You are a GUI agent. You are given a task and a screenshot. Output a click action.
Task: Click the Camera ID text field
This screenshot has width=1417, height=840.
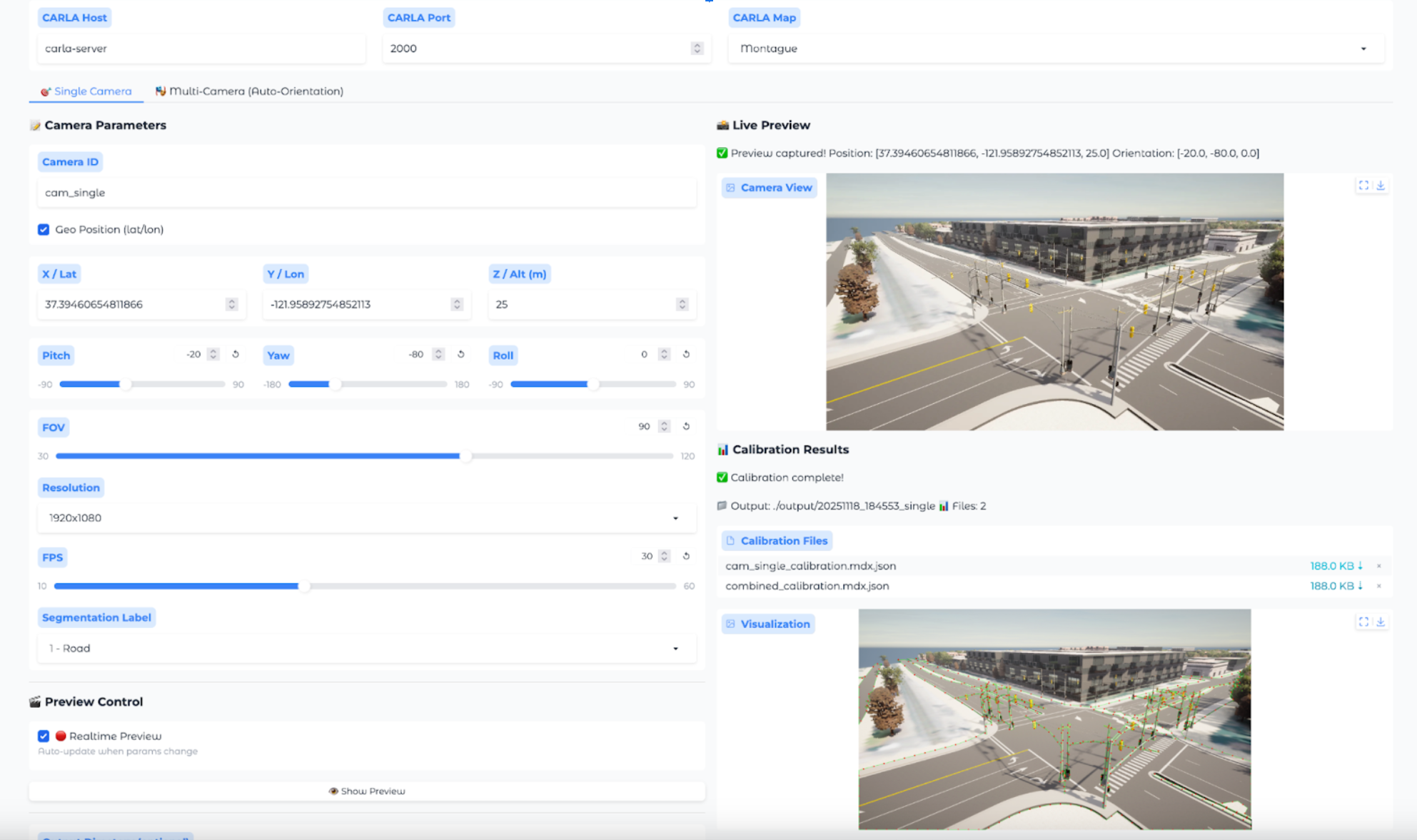[366, 193]
